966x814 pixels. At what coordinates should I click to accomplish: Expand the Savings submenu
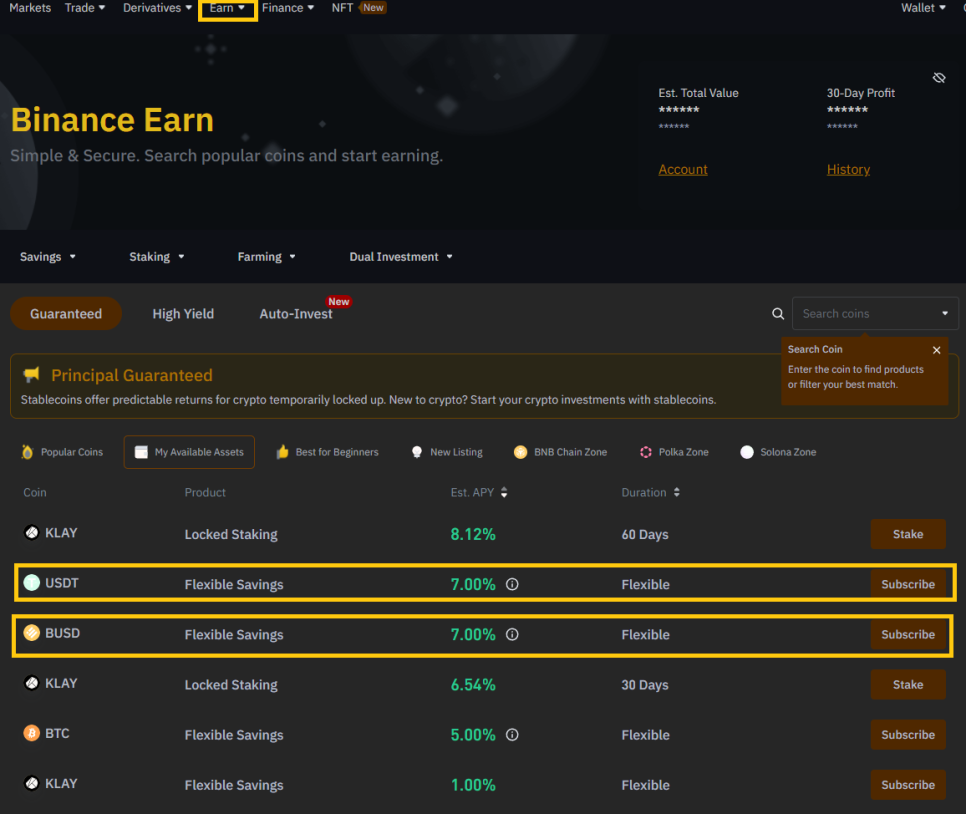click(47, 256)
